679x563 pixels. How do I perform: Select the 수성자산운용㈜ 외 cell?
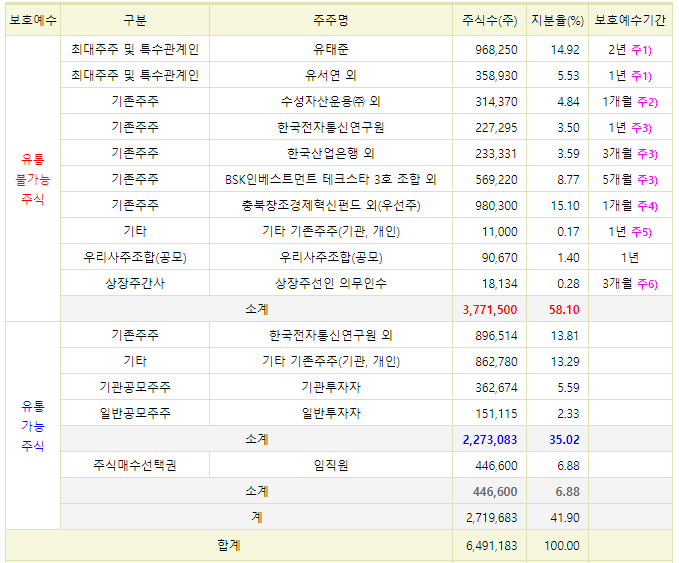pos(331,101)
